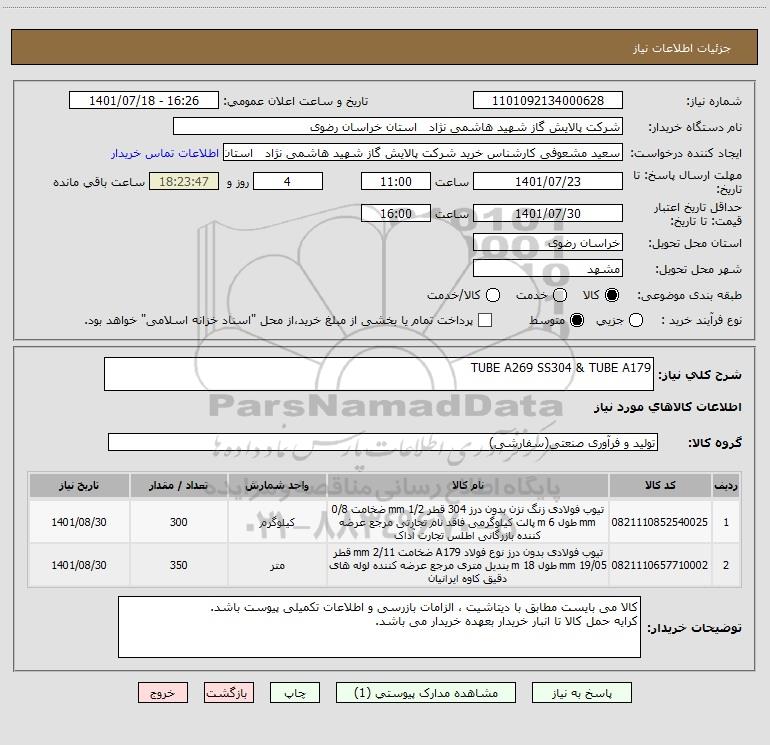Click the days remaining field showing 4
This screenshot has width=770, height=745.
click(288, 181)
